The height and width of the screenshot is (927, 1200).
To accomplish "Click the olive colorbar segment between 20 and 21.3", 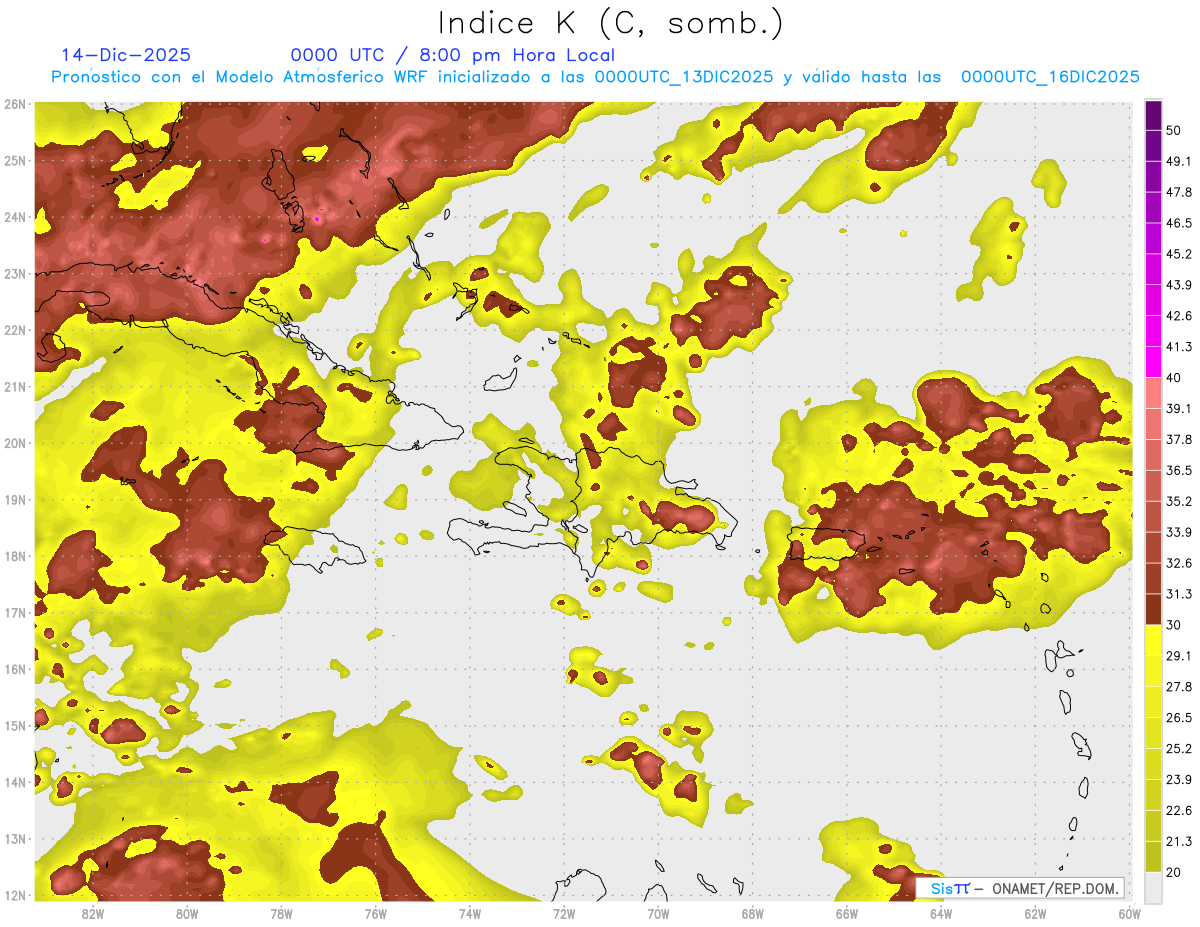I will 1153,857.
